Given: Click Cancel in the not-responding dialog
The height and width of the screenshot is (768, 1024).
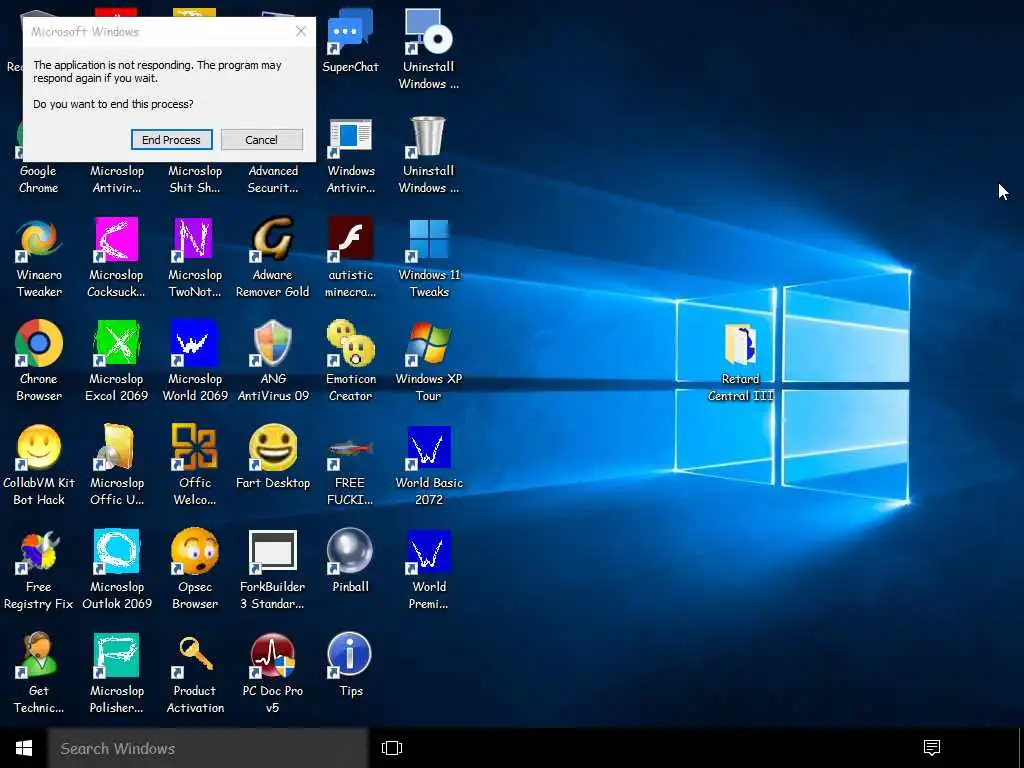Looking at the screenshot, I should pyautogui.click(x=261, y=140).
